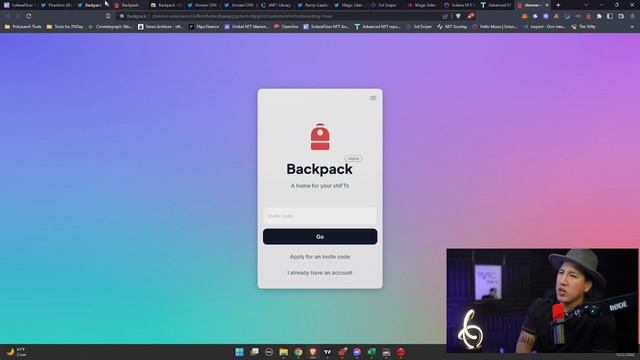The height and width of the screenshot is (360, 640).
Task: Open the tab search dropdown arrow
Action: 586,5
